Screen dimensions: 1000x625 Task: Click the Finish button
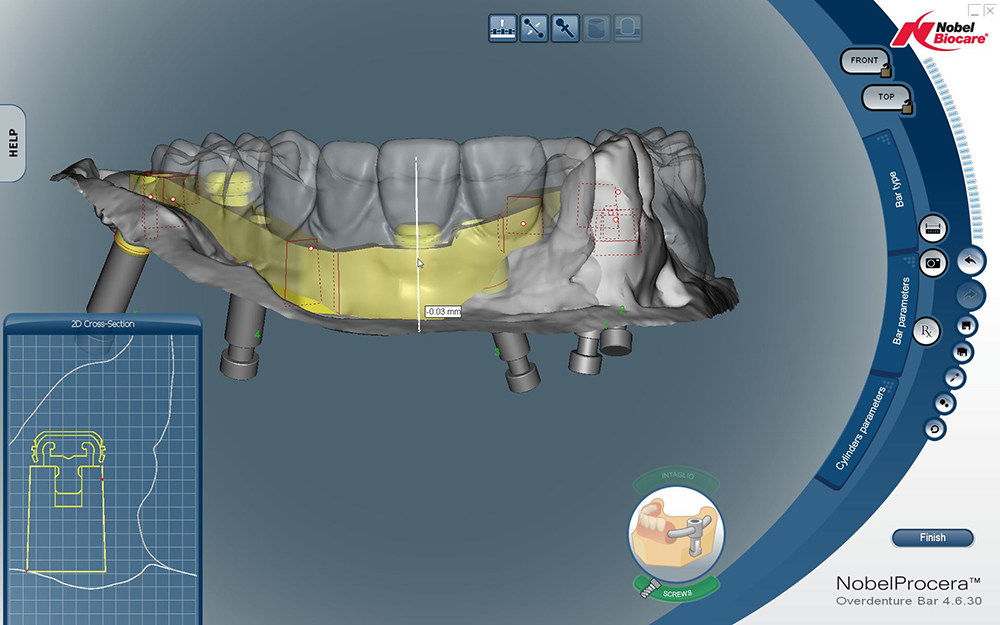click(x=932, y=538)
